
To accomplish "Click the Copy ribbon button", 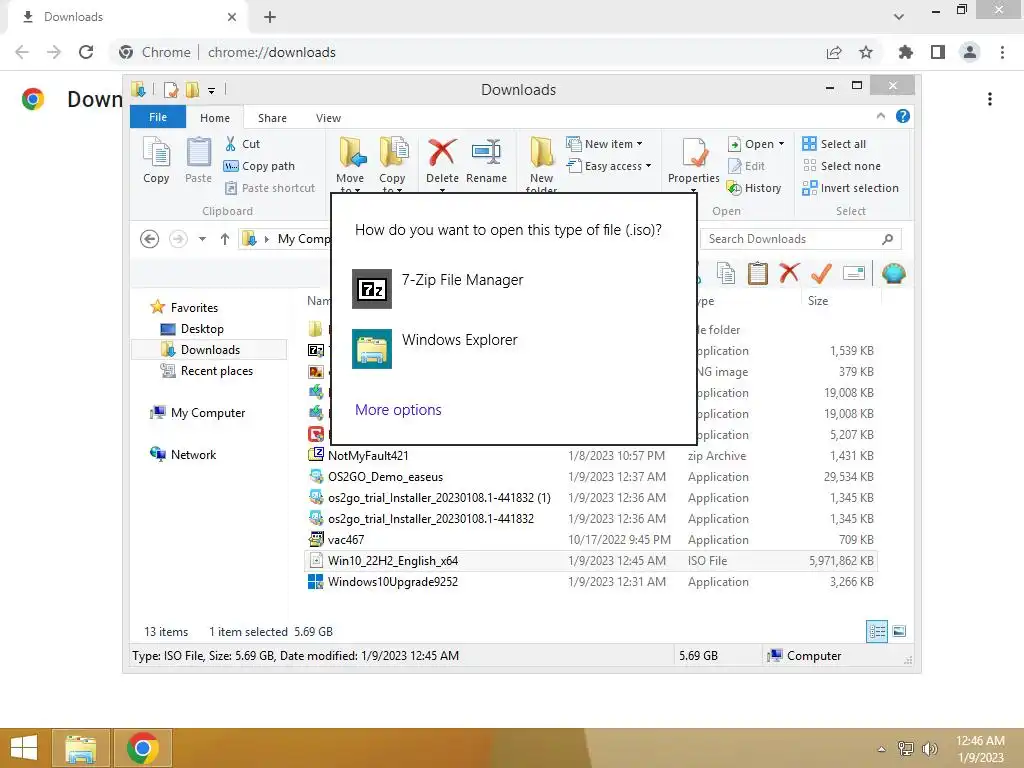I will [156, 160].
